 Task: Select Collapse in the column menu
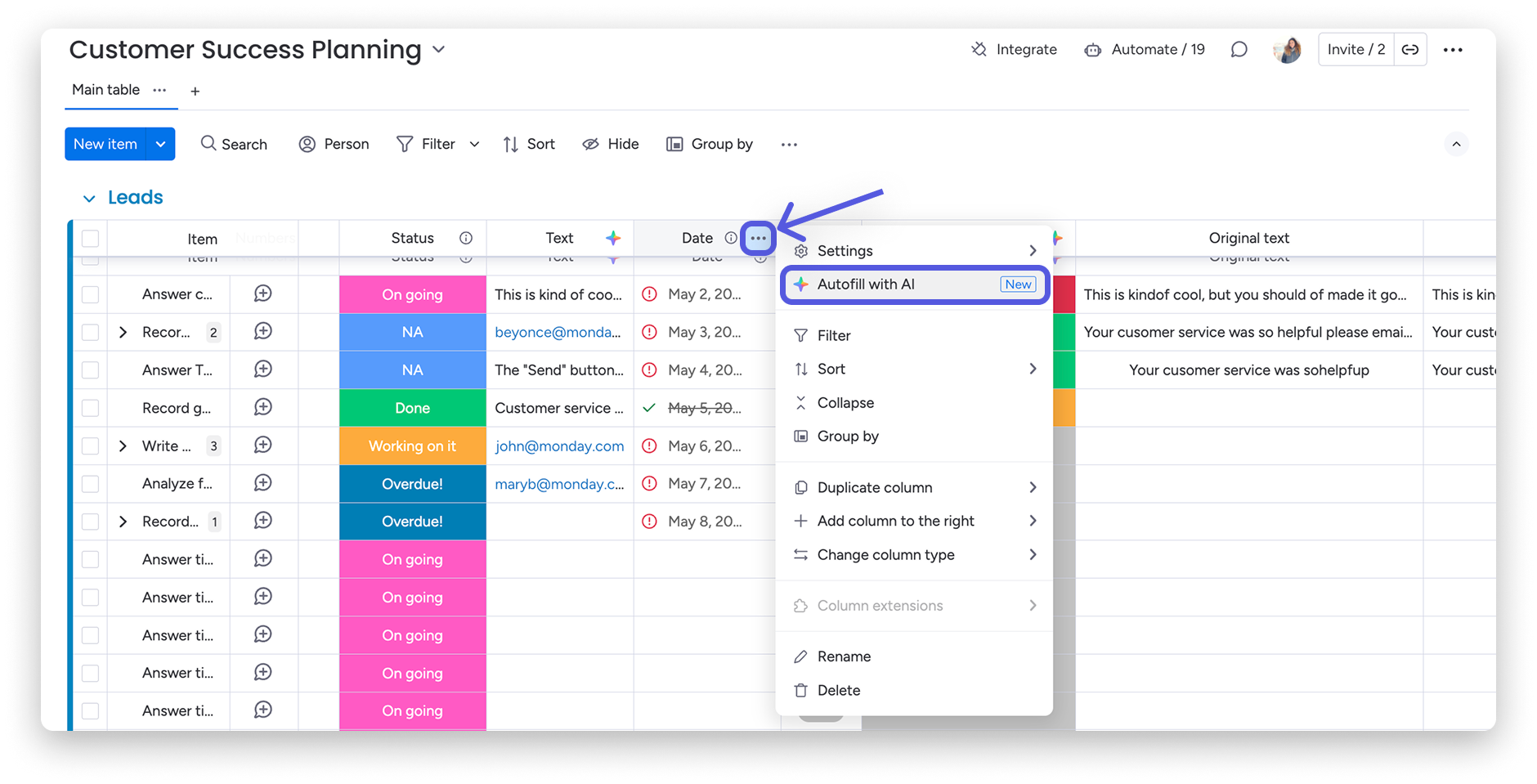[x=915, y=403]
